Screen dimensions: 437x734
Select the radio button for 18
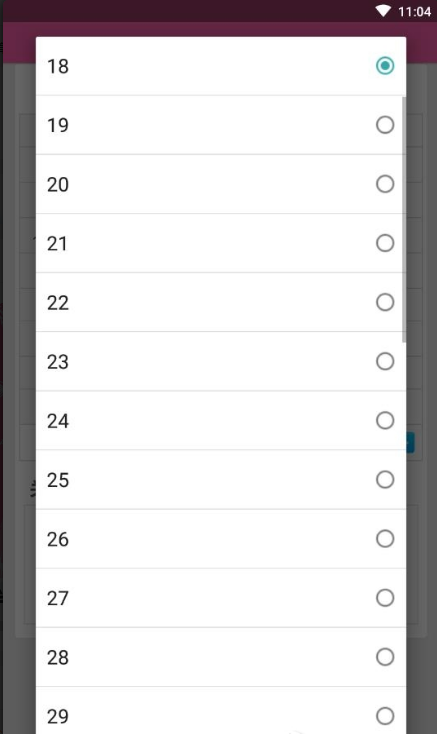coord(385,66)
